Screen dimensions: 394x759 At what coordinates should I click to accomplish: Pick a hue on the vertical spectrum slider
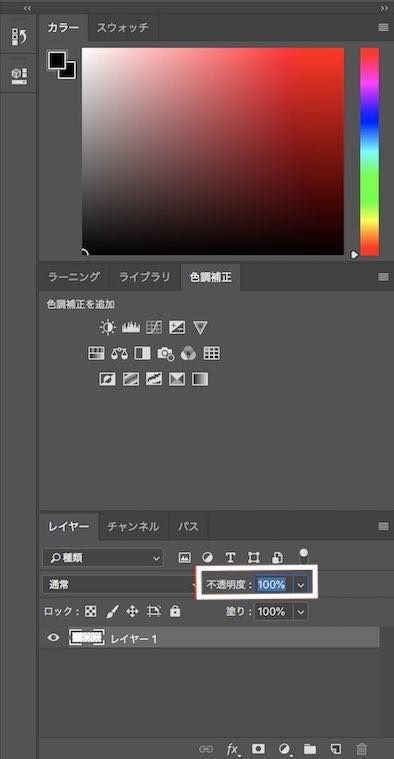(369, 152)
